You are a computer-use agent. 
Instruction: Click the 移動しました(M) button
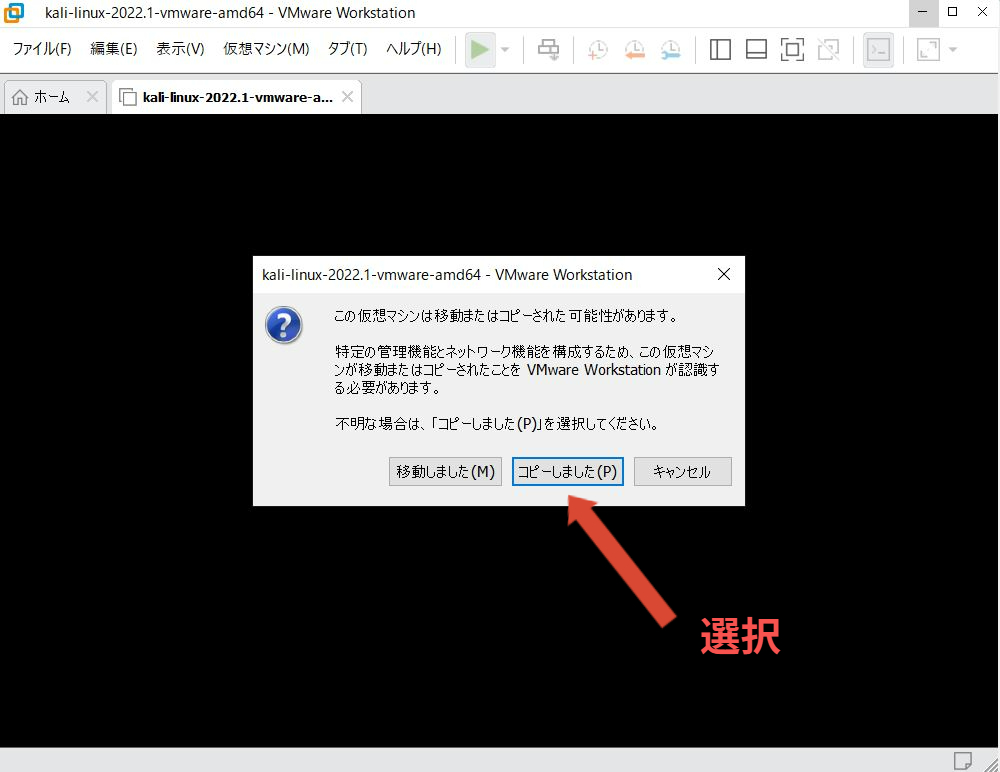click(x=445, y=471)
